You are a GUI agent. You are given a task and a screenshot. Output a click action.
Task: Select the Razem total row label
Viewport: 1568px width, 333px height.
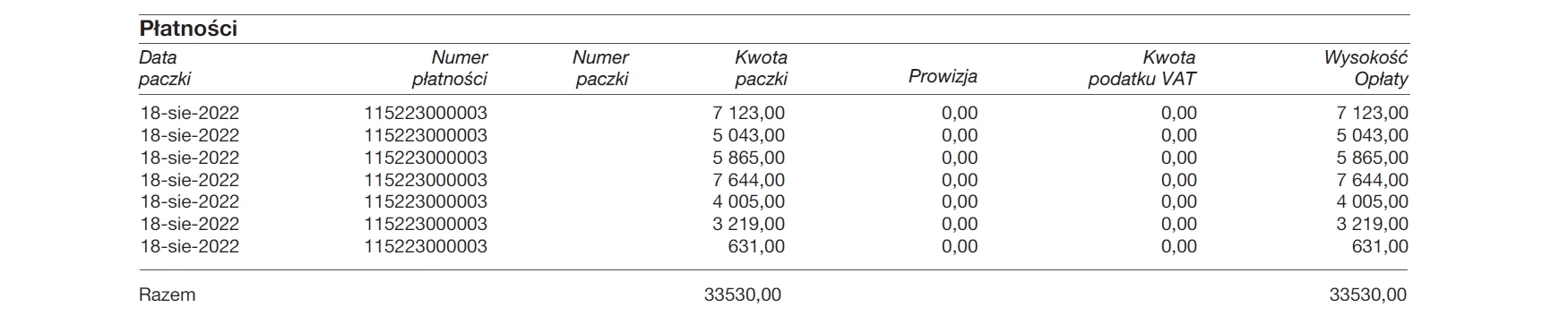168,295
